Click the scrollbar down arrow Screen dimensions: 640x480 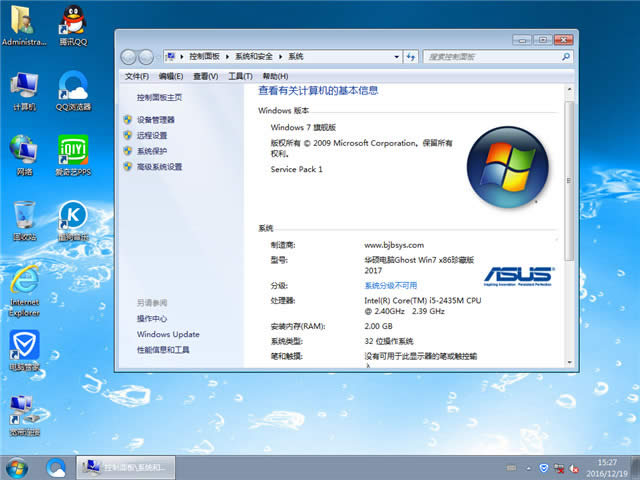click(x=569, y=362)
